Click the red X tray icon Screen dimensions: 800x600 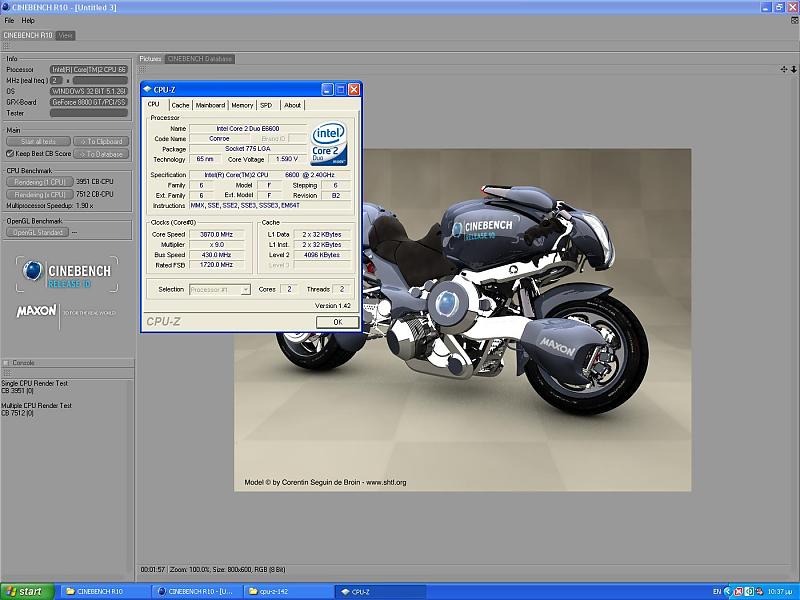point(739,592)
